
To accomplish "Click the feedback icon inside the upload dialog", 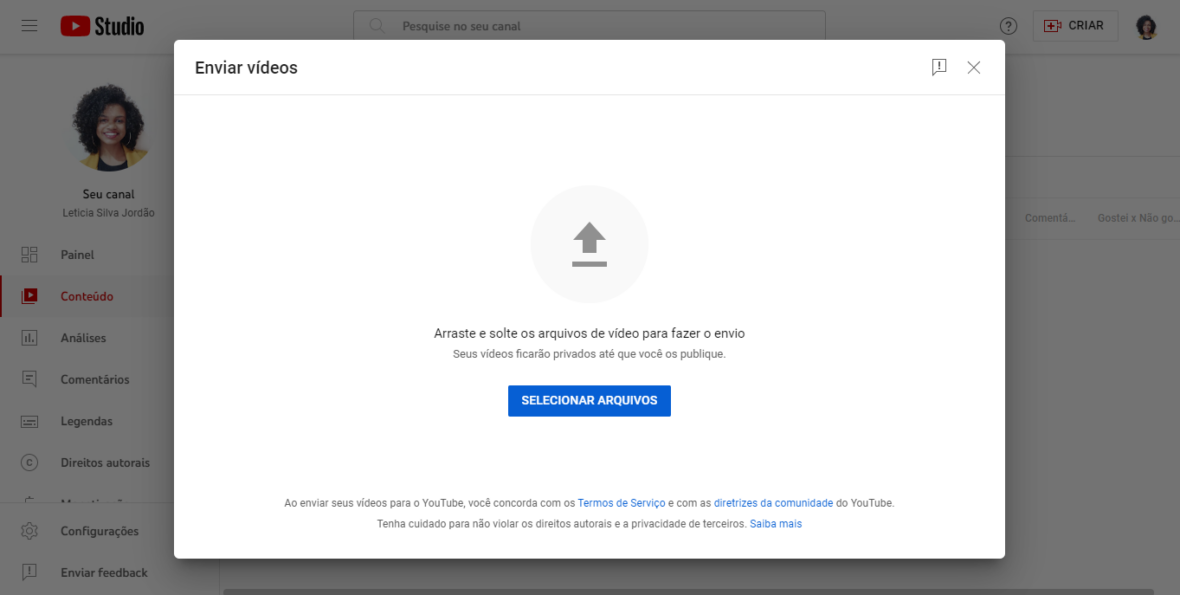I will click(938, 67).
